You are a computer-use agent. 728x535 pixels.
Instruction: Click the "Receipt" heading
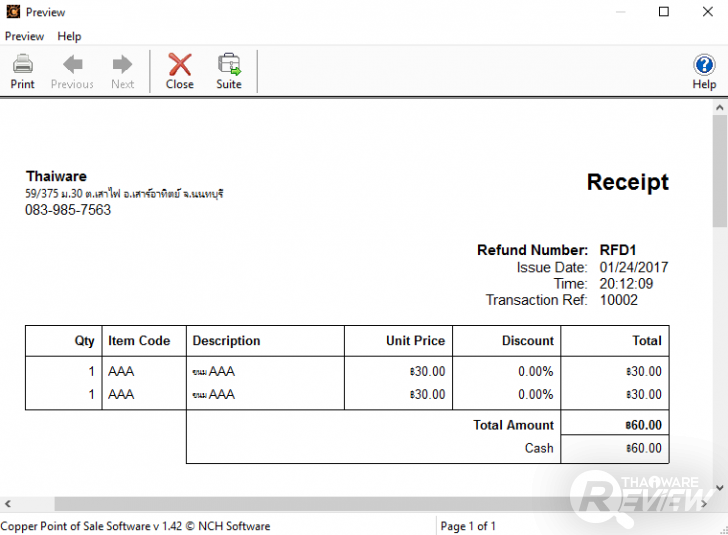coord(628,182)
